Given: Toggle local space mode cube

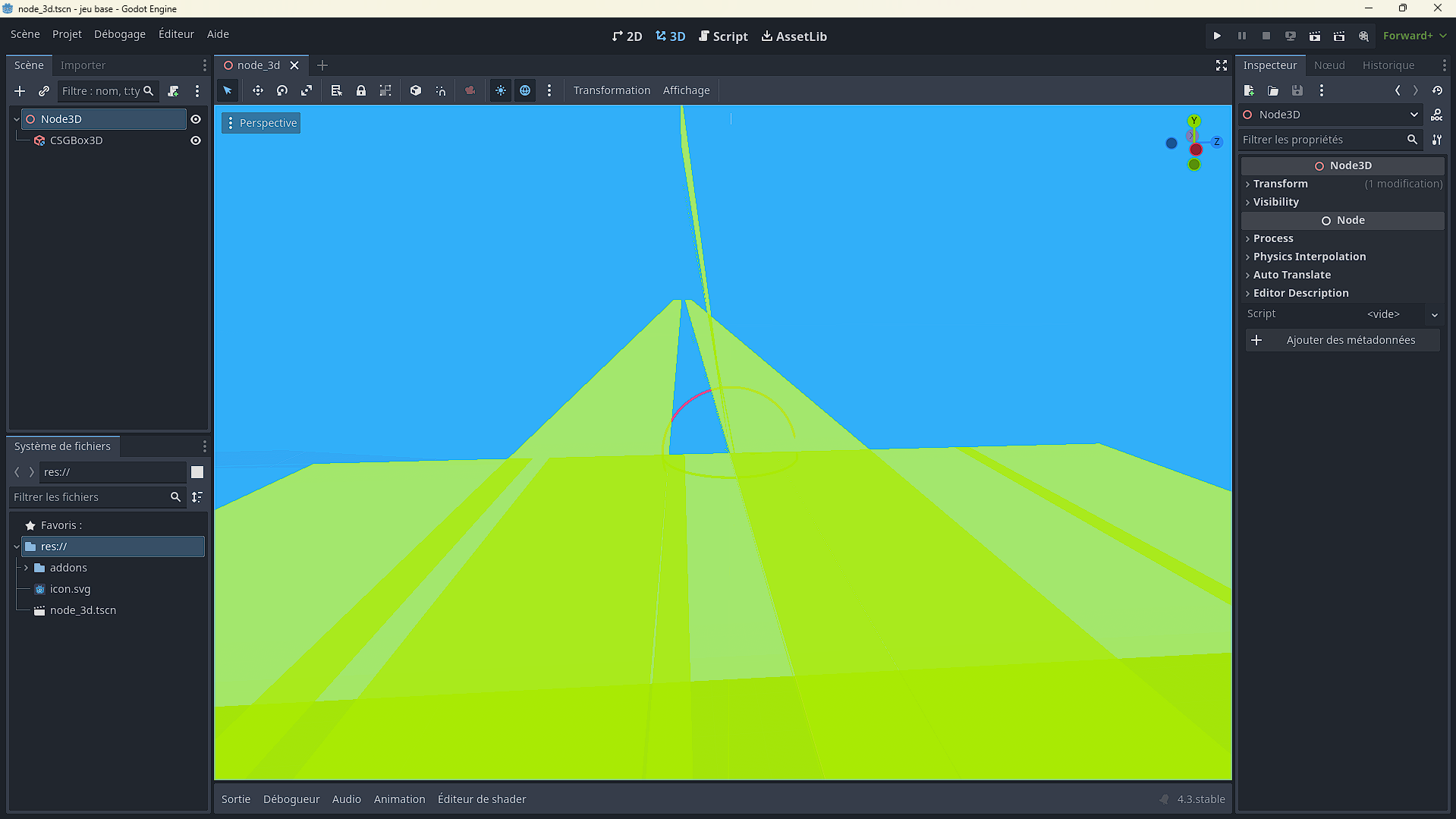Looking at the screenshot, I should click(x=416, y=90).
